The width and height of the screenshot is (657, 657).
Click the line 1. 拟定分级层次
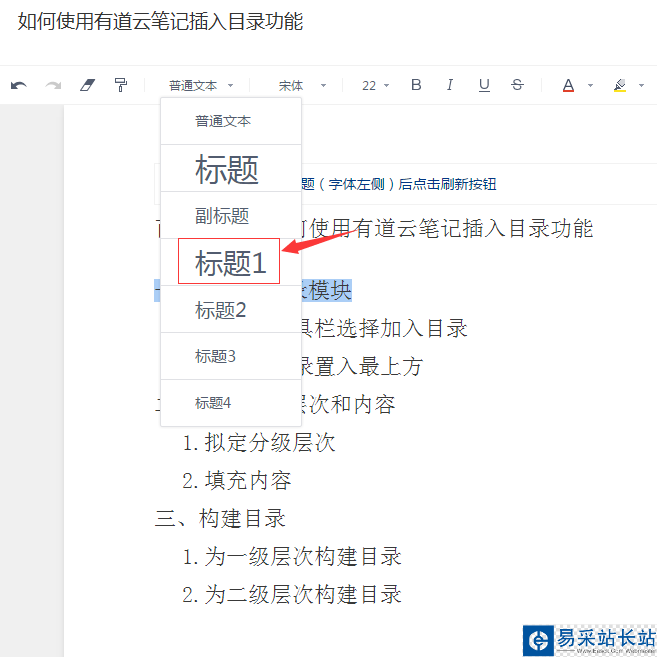(x=259, y=442)
